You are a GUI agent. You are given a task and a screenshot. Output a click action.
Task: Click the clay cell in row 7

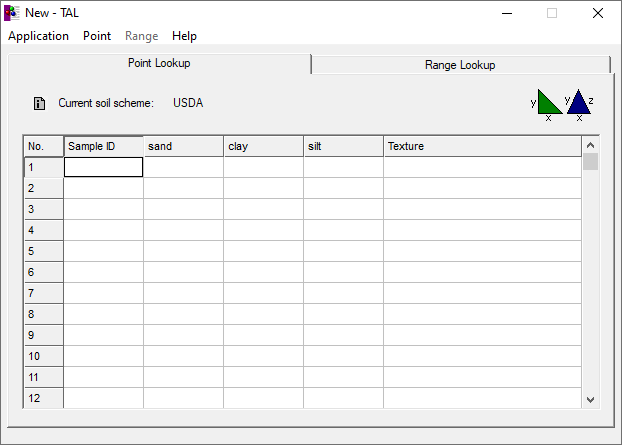click(264, 293)
